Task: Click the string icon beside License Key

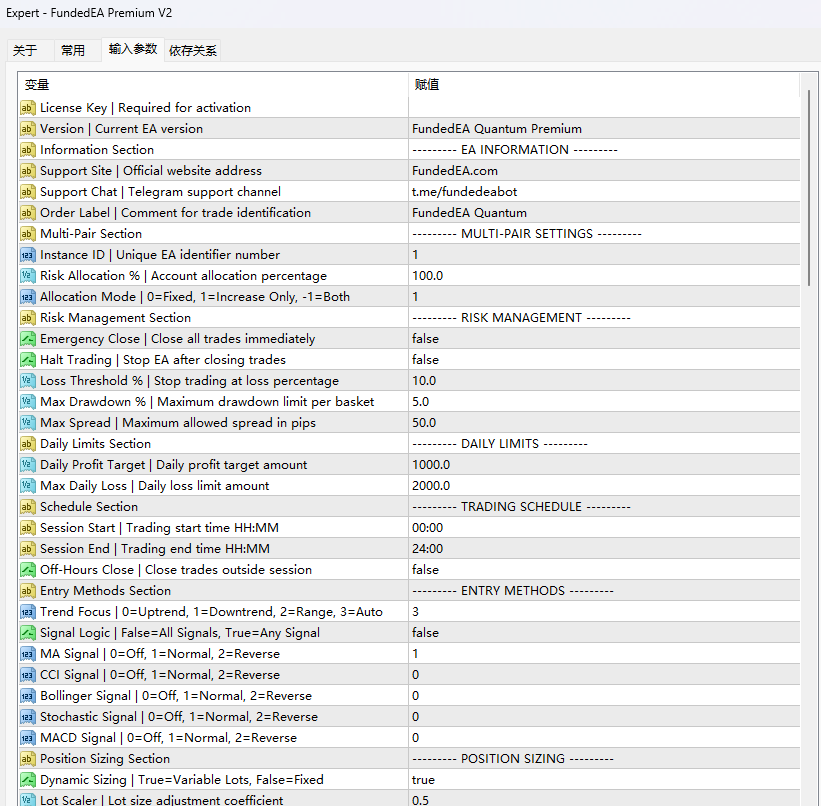Action: coord(28,108)
